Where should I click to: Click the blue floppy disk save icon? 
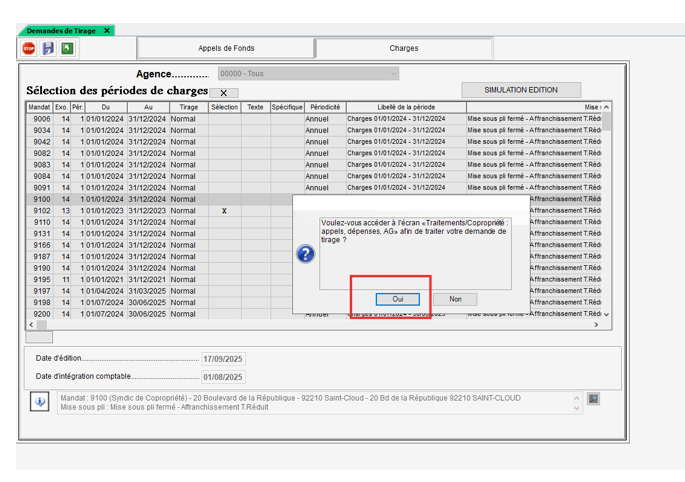coord(48,48)
